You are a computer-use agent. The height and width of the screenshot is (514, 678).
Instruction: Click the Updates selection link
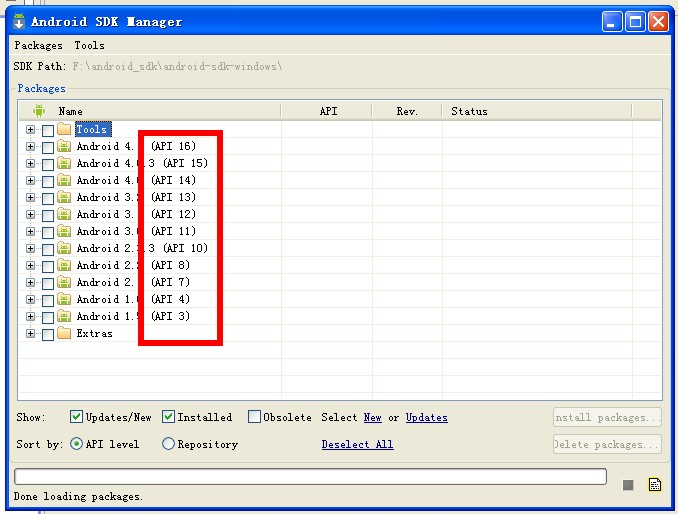click(x=426, y=418)
